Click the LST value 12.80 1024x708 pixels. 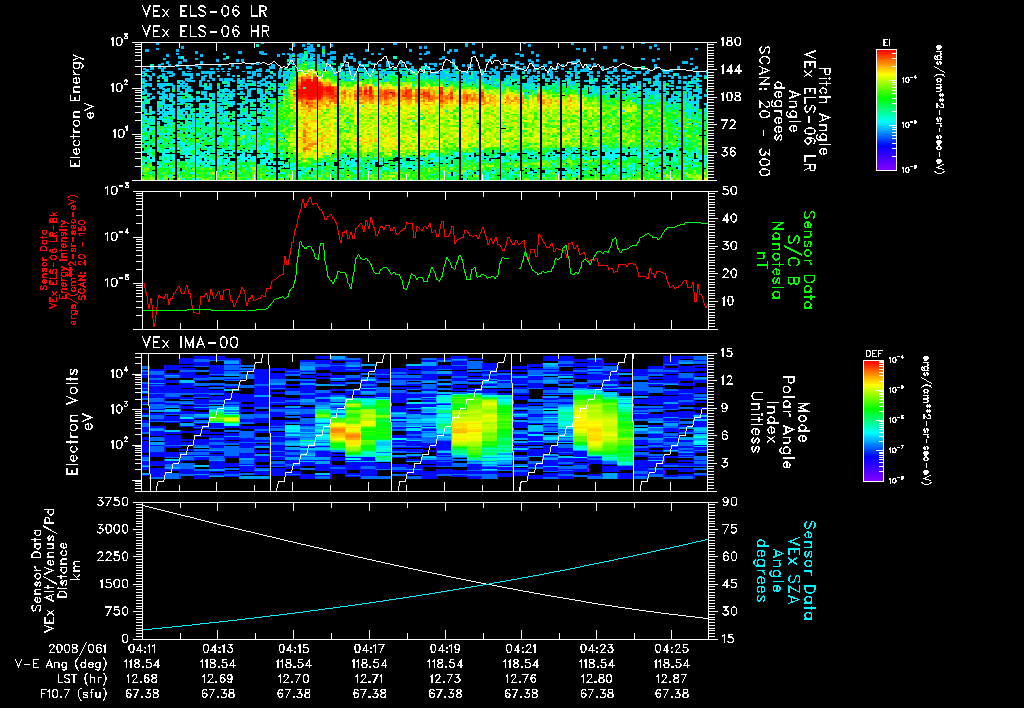596,679
